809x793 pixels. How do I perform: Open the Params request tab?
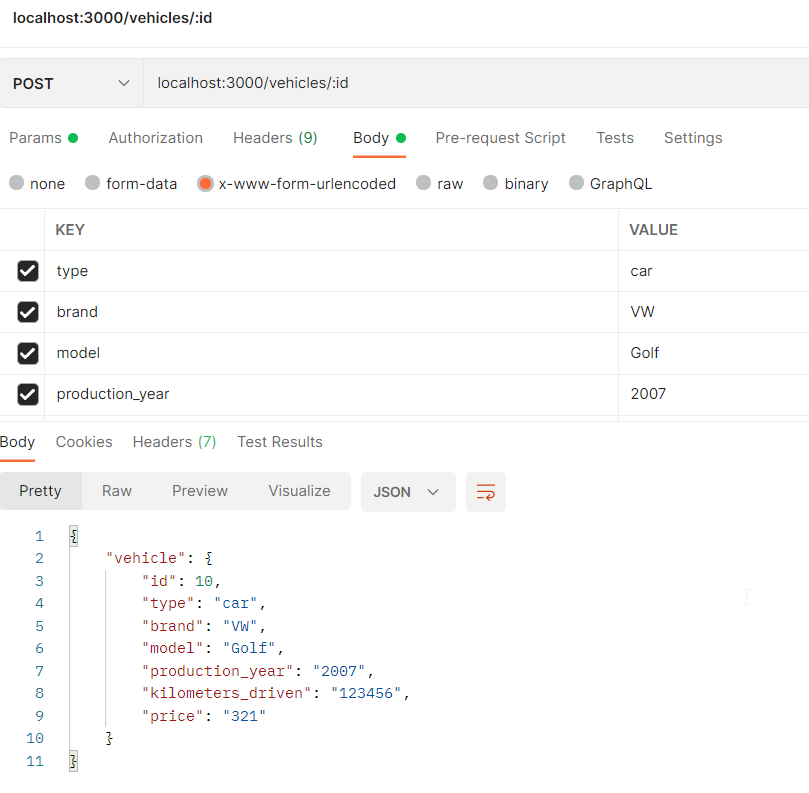[43, 138]
